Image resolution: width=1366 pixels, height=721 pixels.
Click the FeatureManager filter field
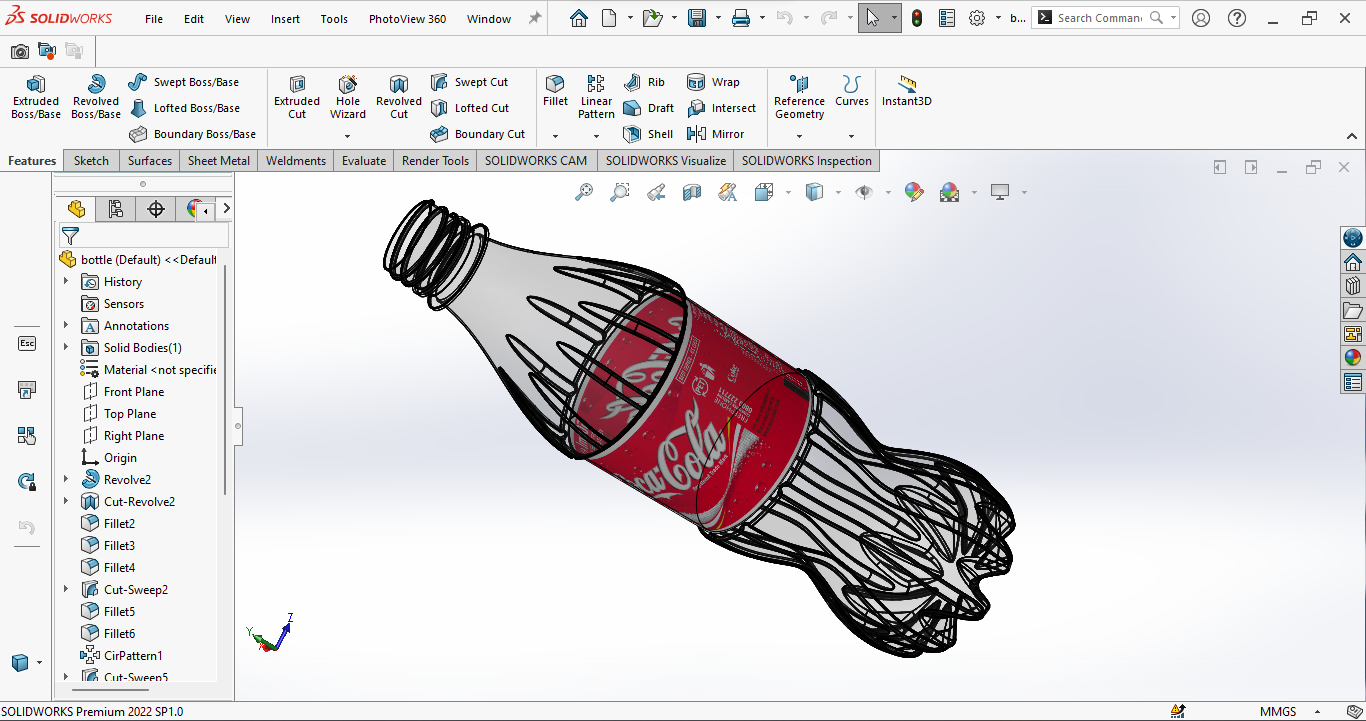coord(145,236)
